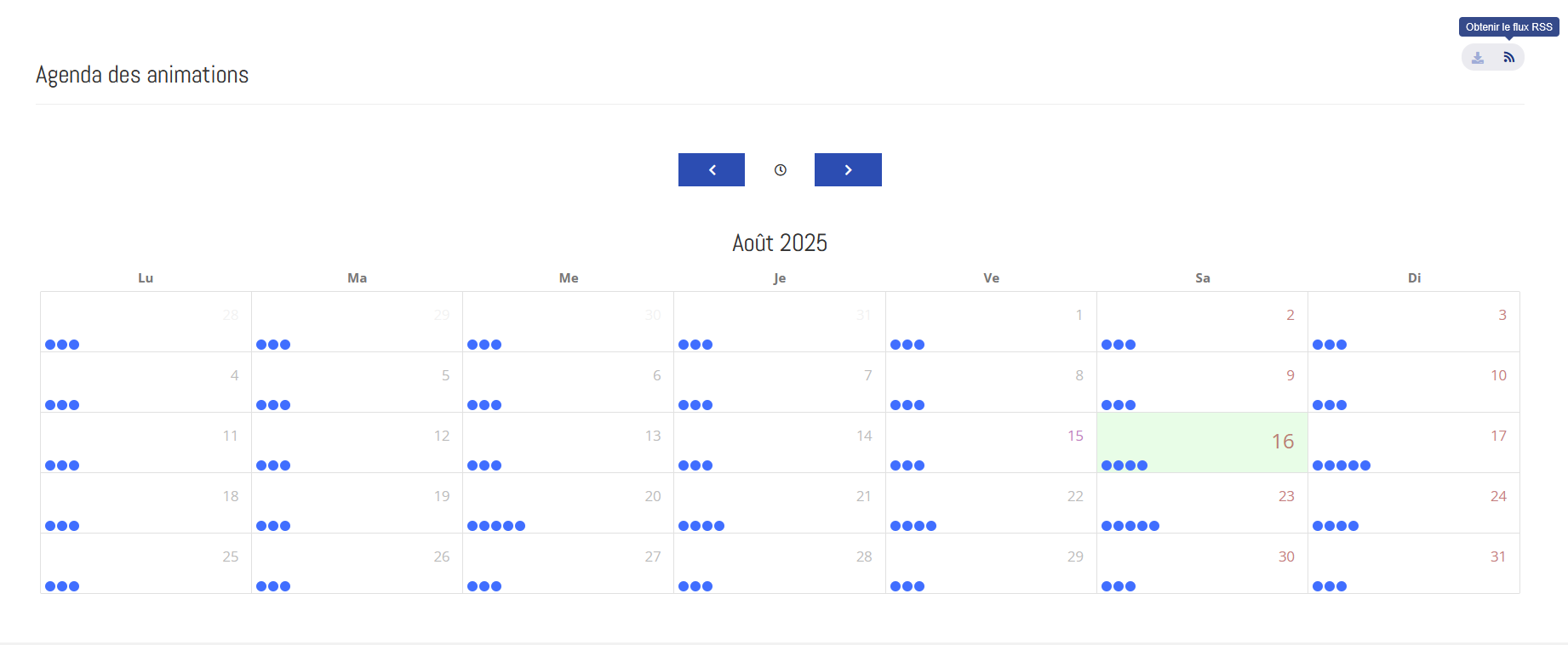Select day 15 in the calendar
The height and width of the screenshot is (645, 1568).
1075,436
